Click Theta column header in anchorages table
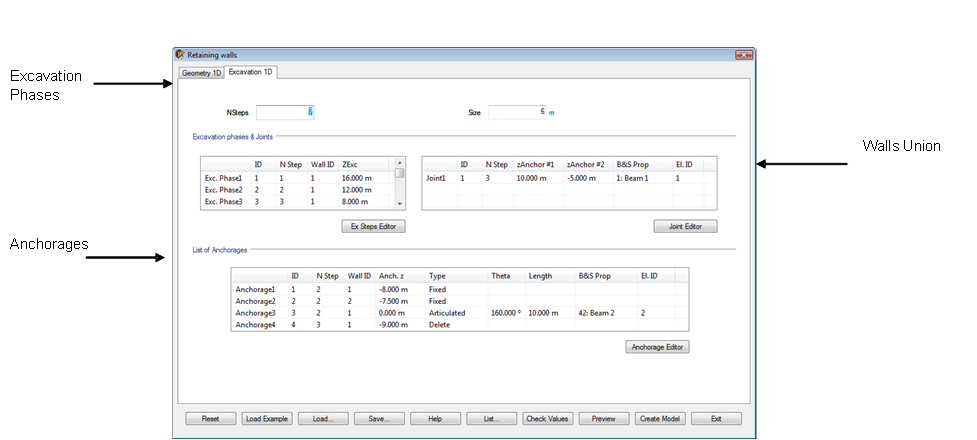This screenshot has height=440, width=977. point(507,276)
